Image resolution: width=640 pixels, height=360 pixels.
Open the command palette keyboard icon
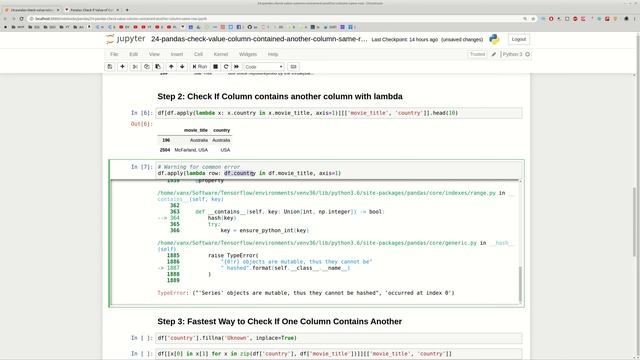(293, 67)
